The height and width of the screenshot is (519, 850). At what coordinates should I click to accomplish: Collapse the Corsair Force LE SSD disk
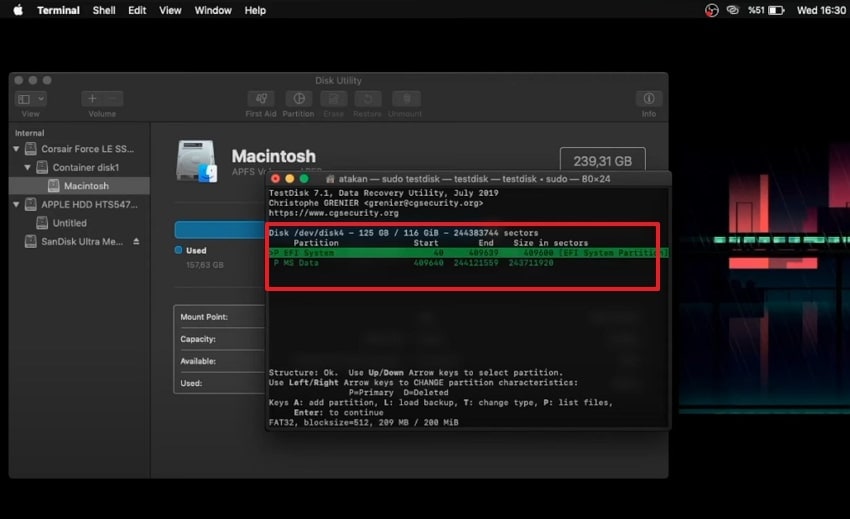click(x=16, y=149)
